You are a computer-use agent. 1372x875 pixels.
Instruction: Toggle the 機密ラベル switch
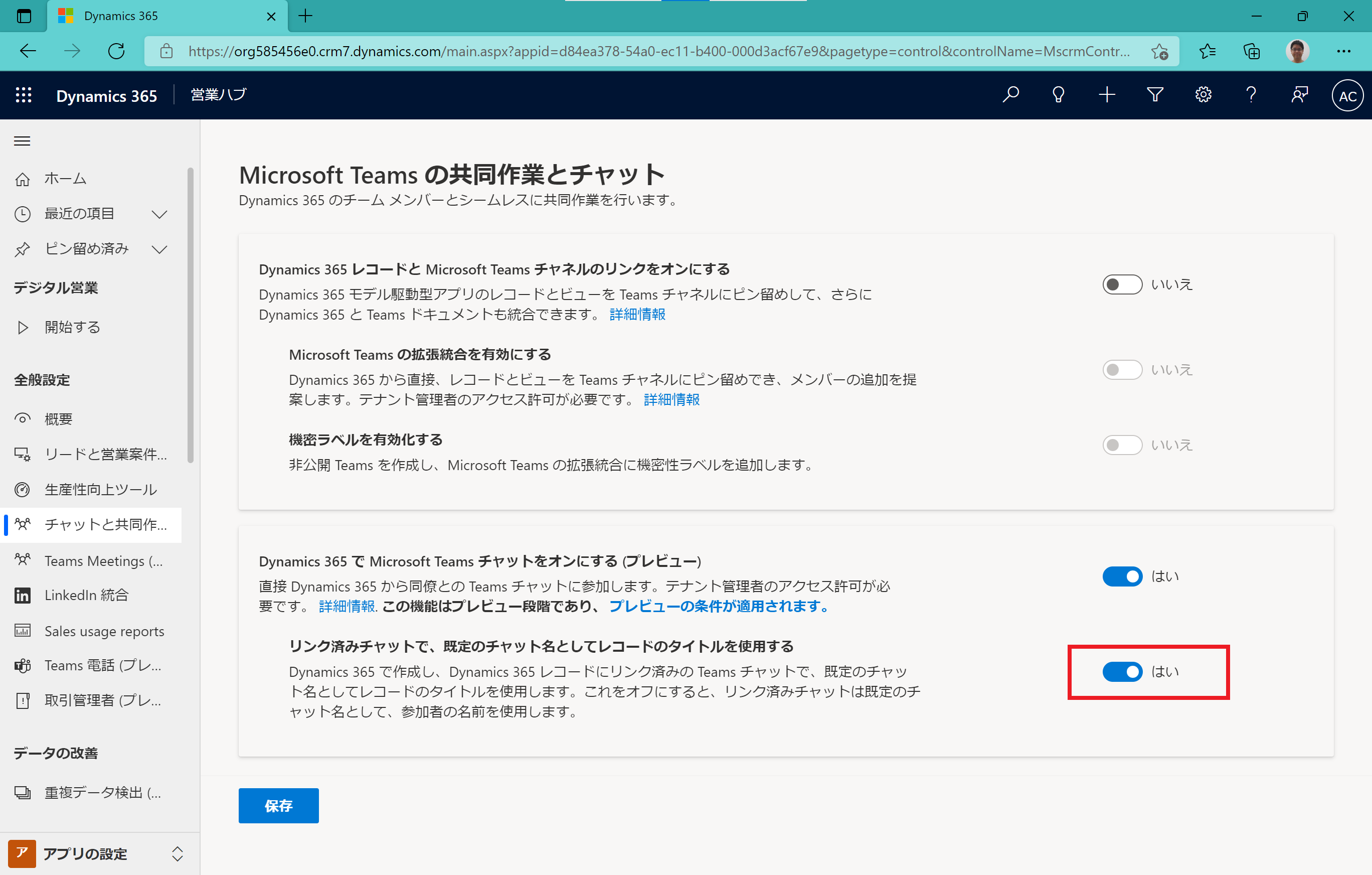click(1122, 445)
